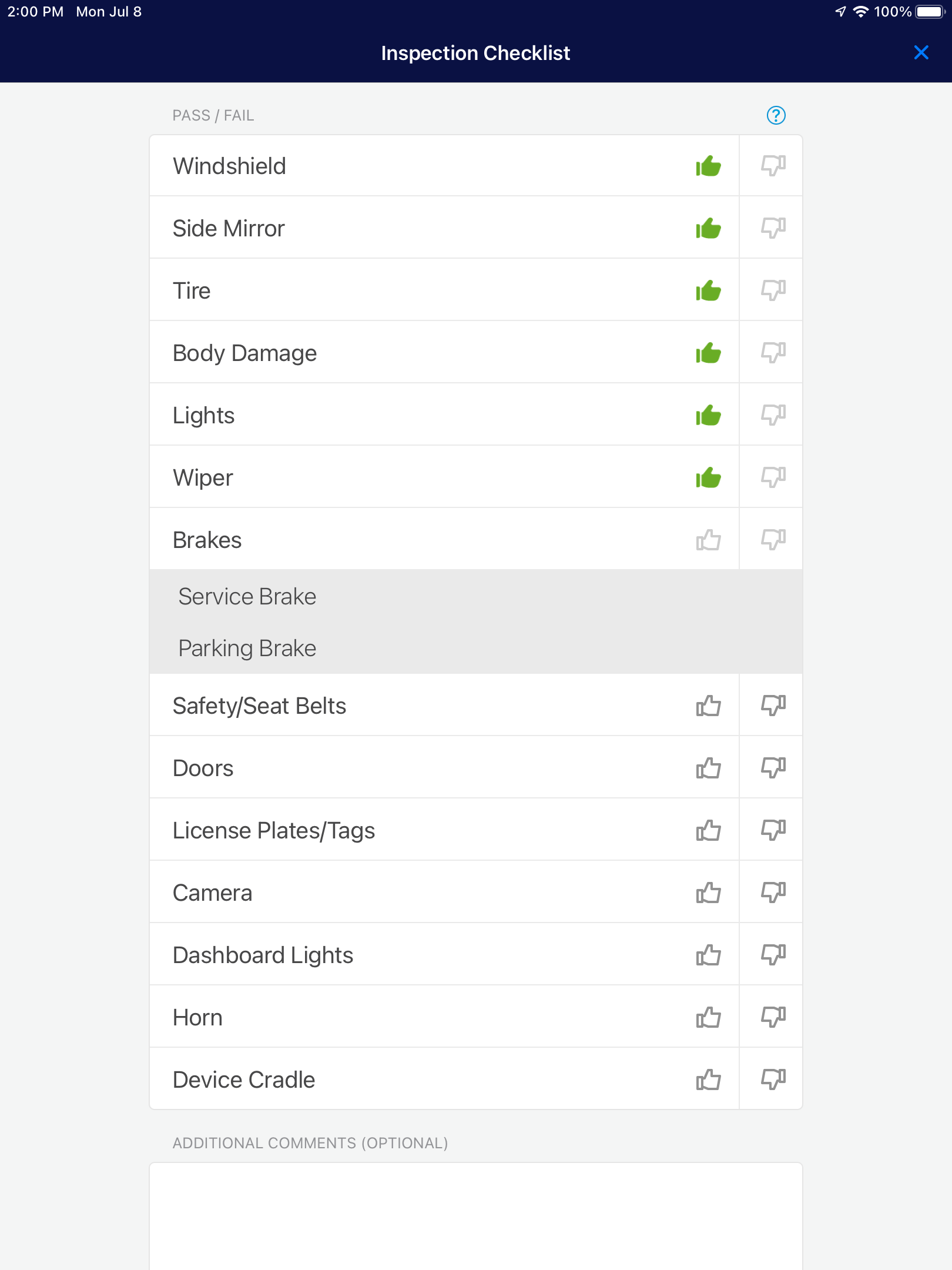
Task: Close the Inspection Checklist screen
Action: pos(921,52)
